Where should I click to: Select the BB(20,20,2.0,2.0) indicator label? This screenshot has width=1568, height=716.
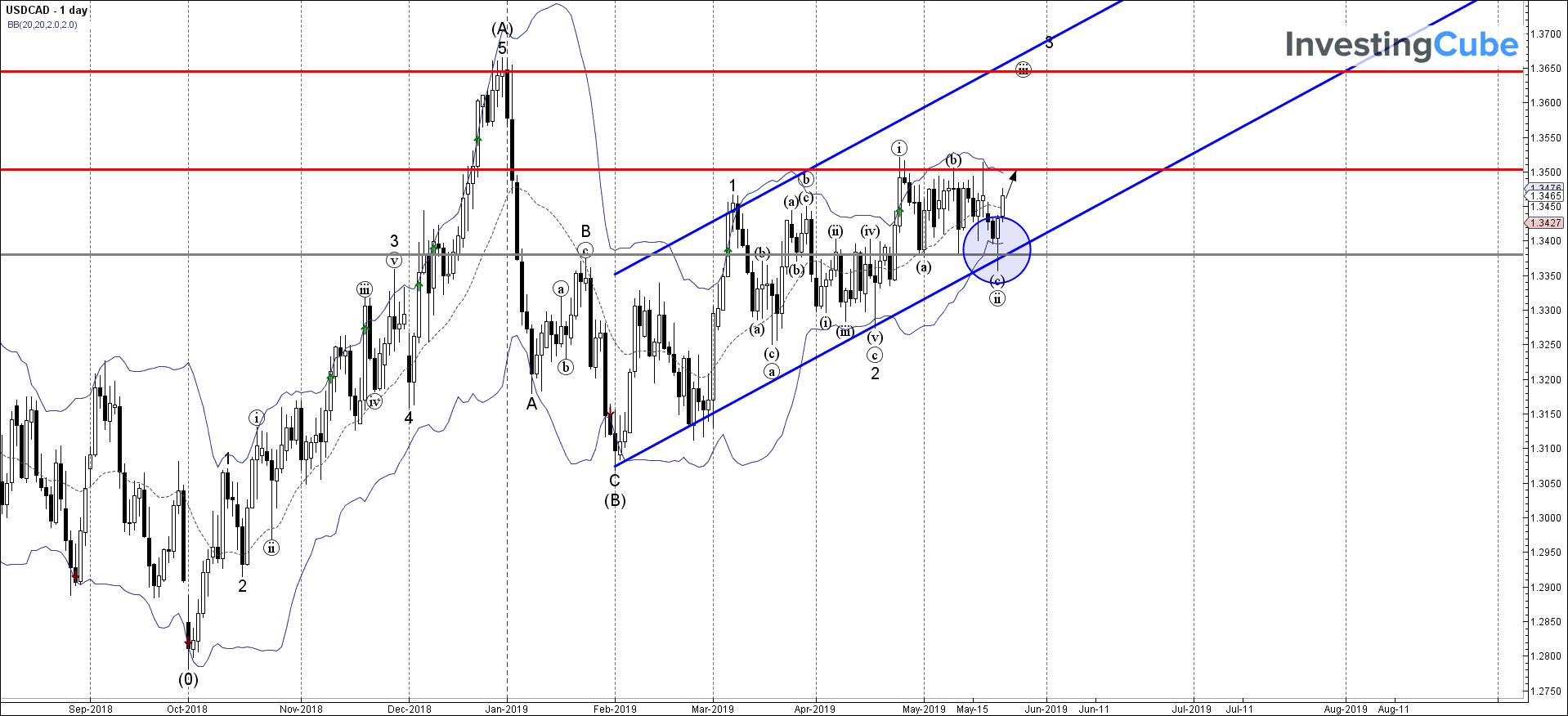[43, 25]
